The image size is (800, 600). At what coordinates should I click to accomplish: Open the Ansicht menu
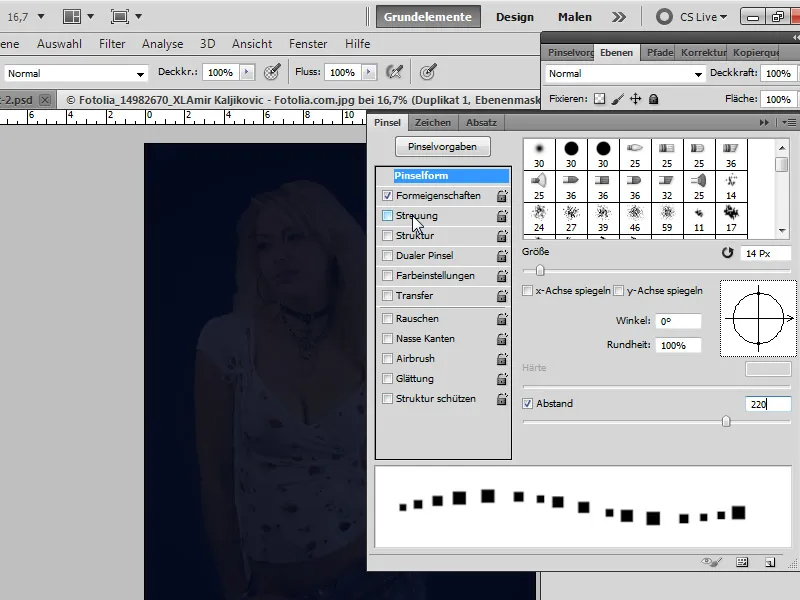point(252,44)
